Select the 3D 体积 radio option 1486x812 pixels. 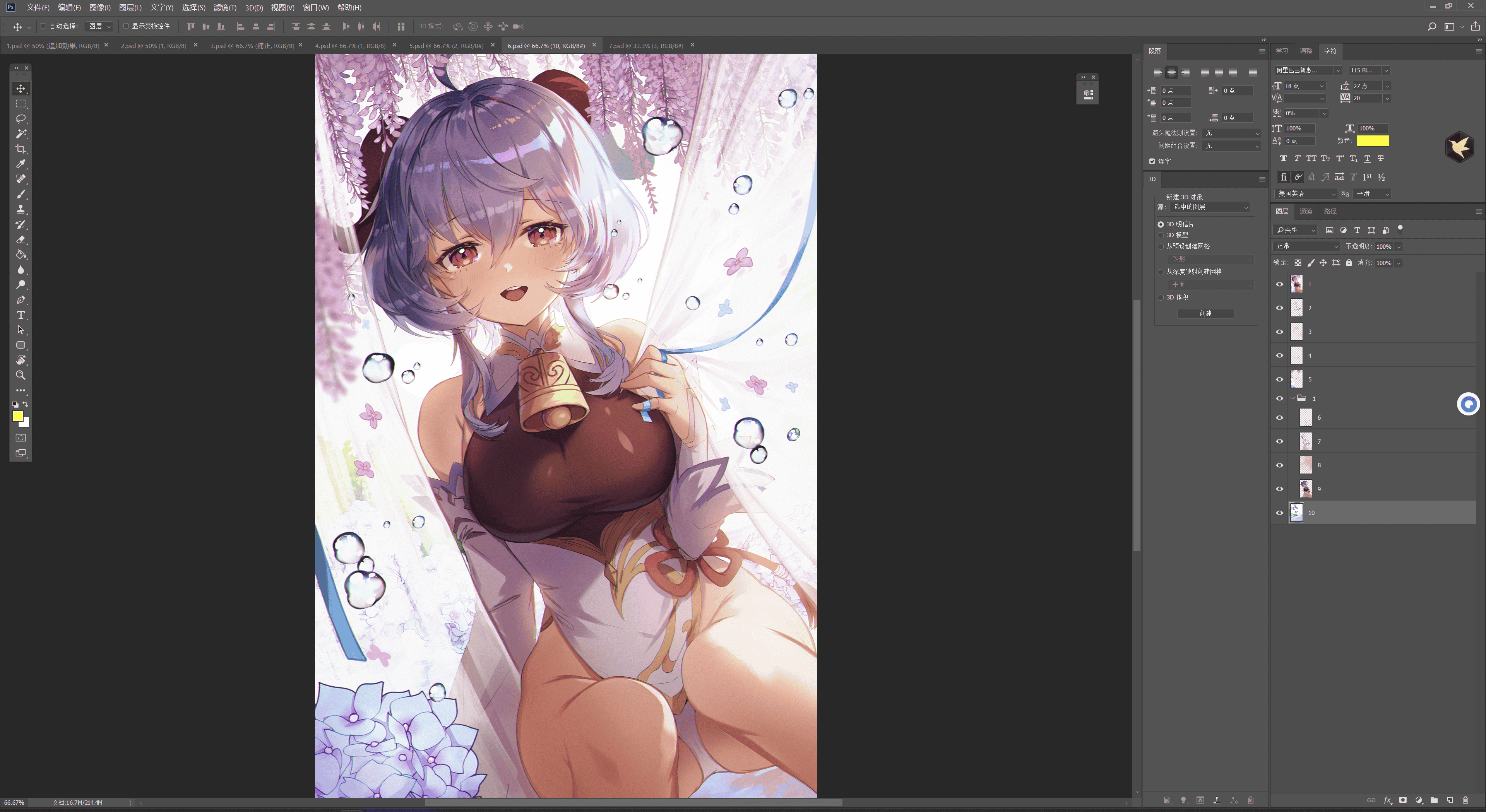tap(1161, 297)
